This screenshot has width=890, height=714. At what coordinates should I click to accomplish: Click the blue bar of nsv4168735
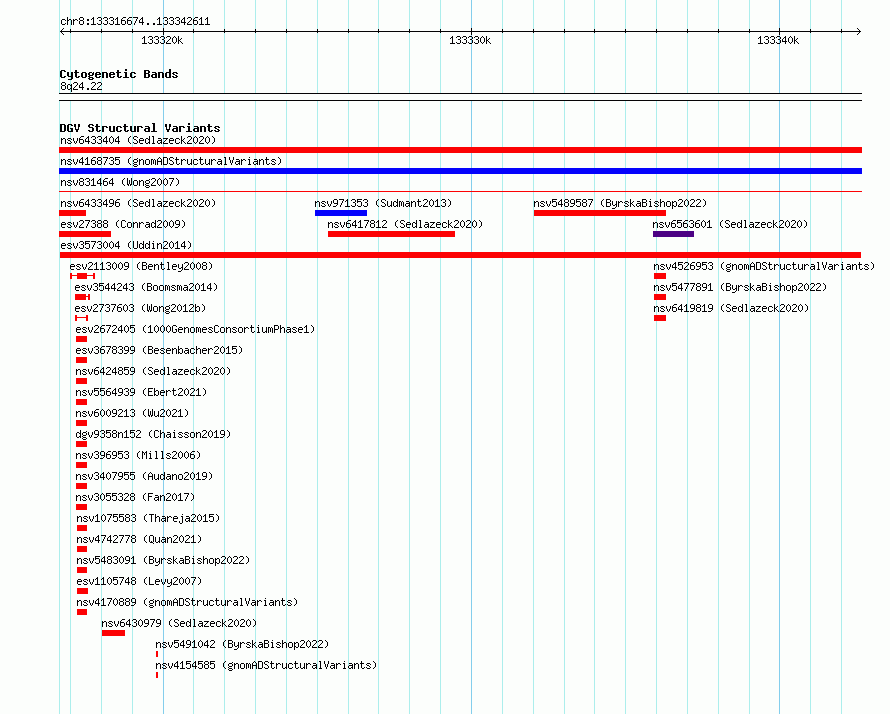pos(460,171)
